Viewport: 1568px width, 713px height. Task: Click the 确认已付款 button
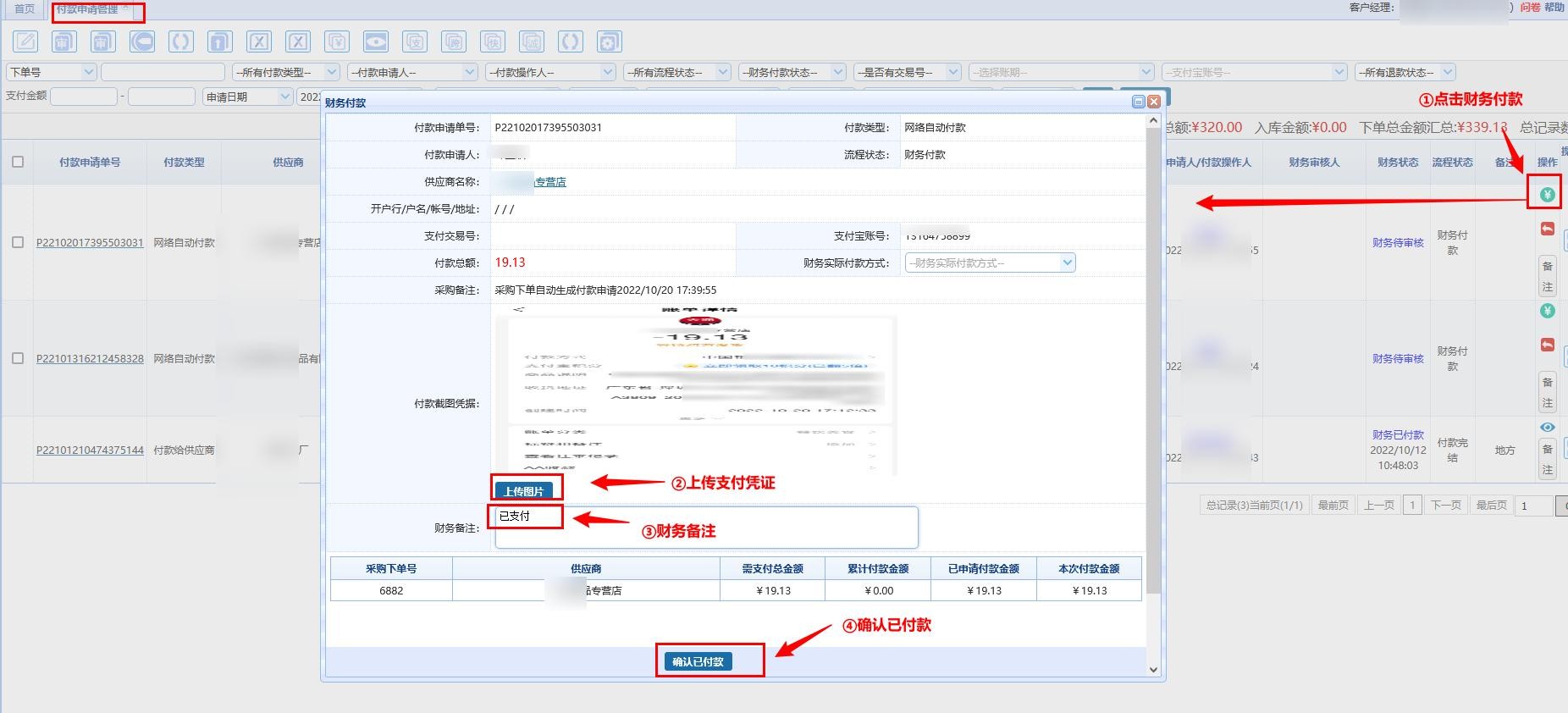[698, 661]
